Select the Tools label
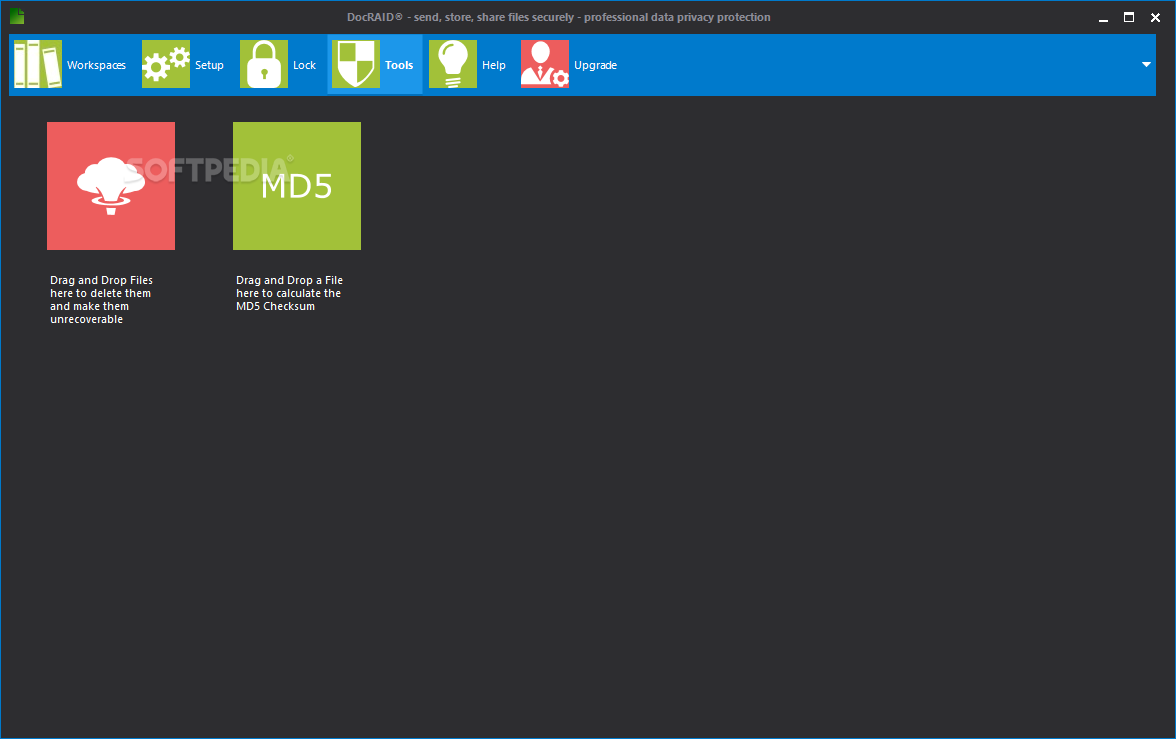The width and height of the screenshot is (1176, 739). coord(399,65)
